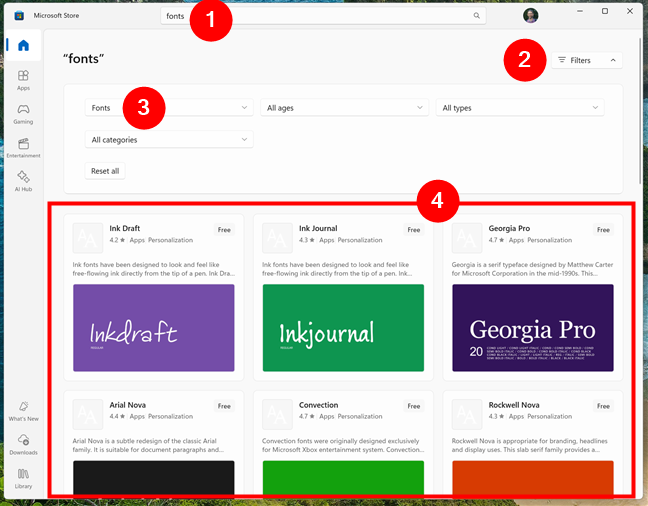This screenshot has height=506, width=648.
Task: Click the 4.2 rating under Ink Draft
Action: coord(117,240)
